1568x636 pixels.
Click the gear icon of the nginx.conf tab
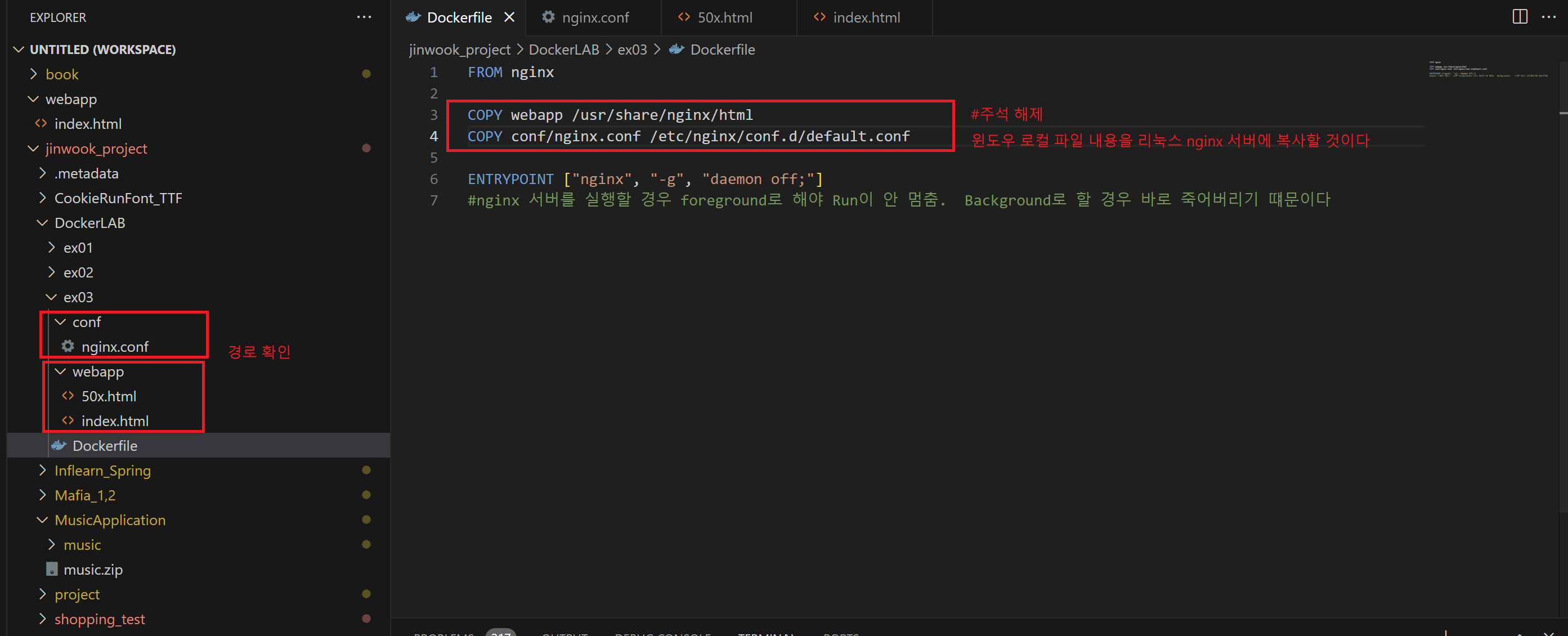point(548,17)
